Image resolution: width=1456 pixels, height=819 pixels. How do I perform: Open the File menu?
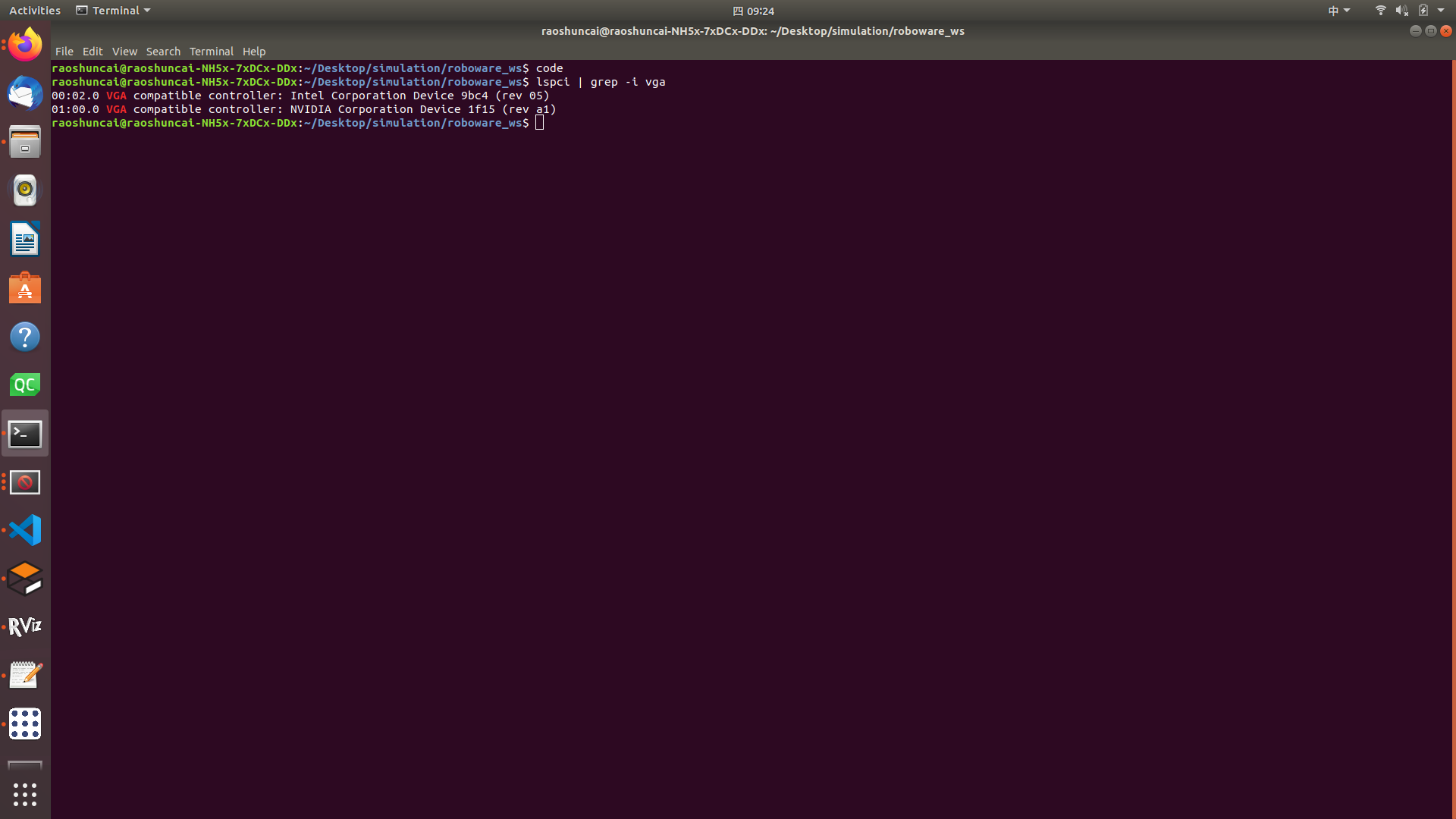pos(64,52)
